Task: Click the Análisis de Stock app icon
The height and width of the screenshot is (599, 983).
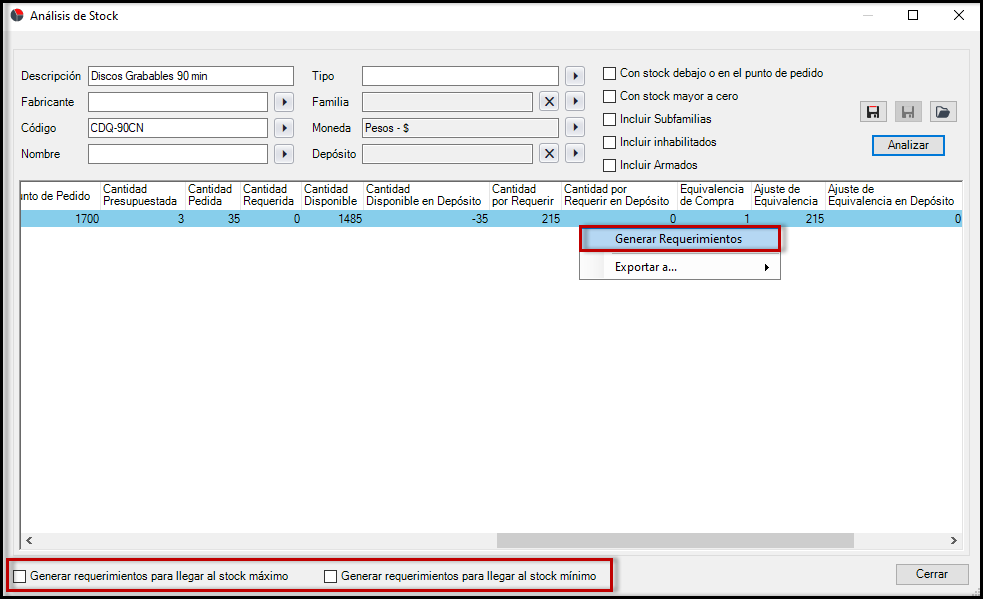Action: tap(17, 15)
